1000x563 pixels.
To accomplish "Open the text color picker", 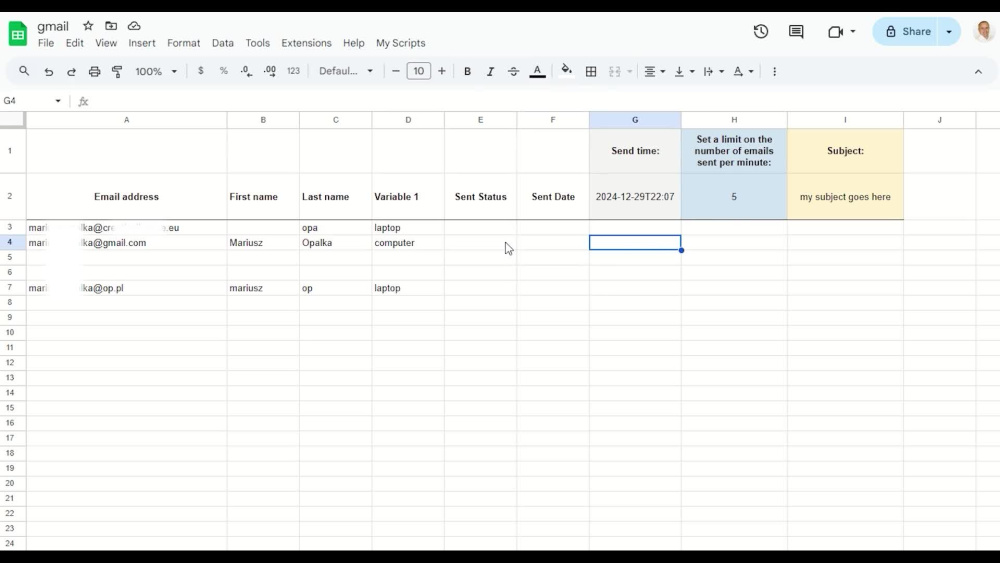I will coord(537,71).
